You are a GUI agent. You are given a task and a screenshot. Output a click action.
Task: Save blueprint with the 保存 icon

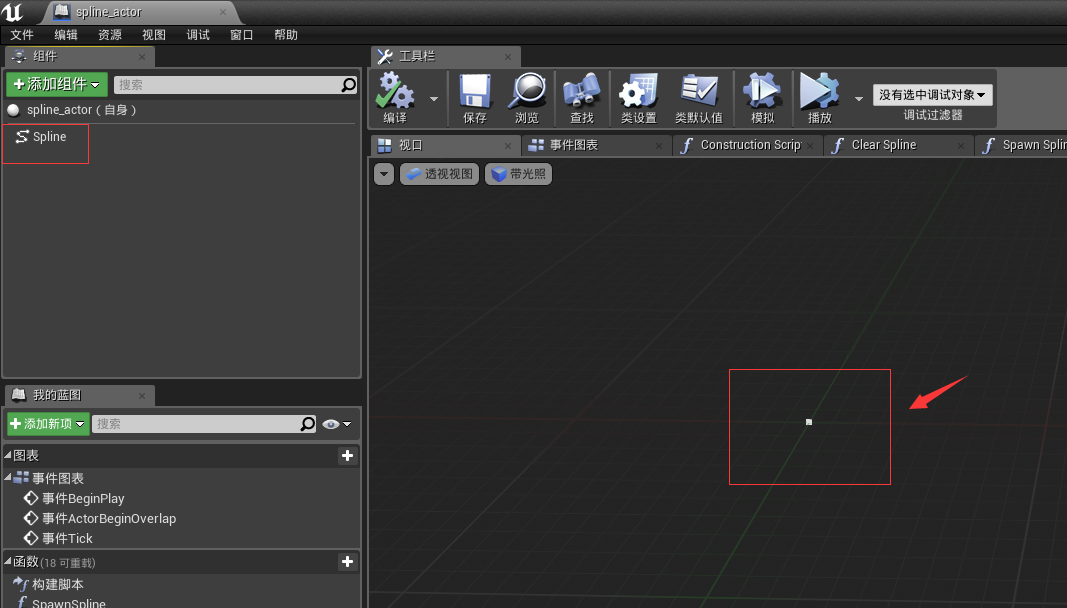click(x=474, y=98)
